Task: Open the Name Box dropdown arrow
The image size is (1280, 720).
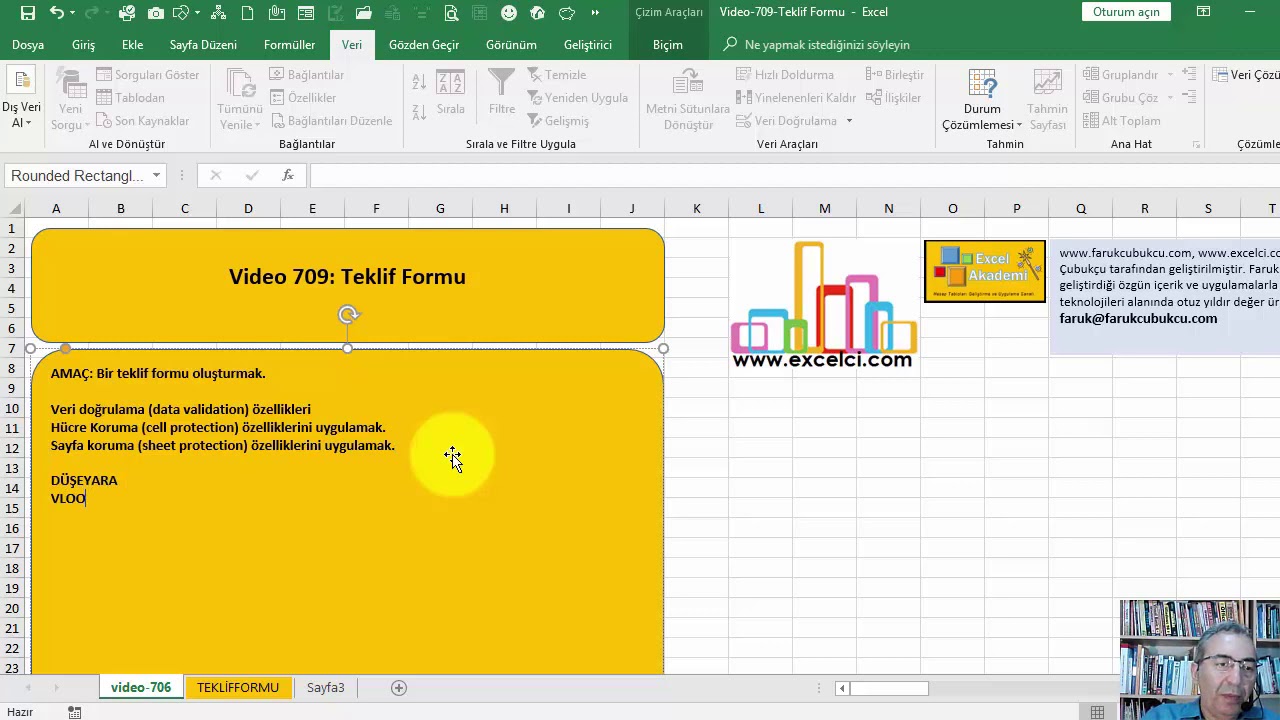Action: tap(156, 176)
